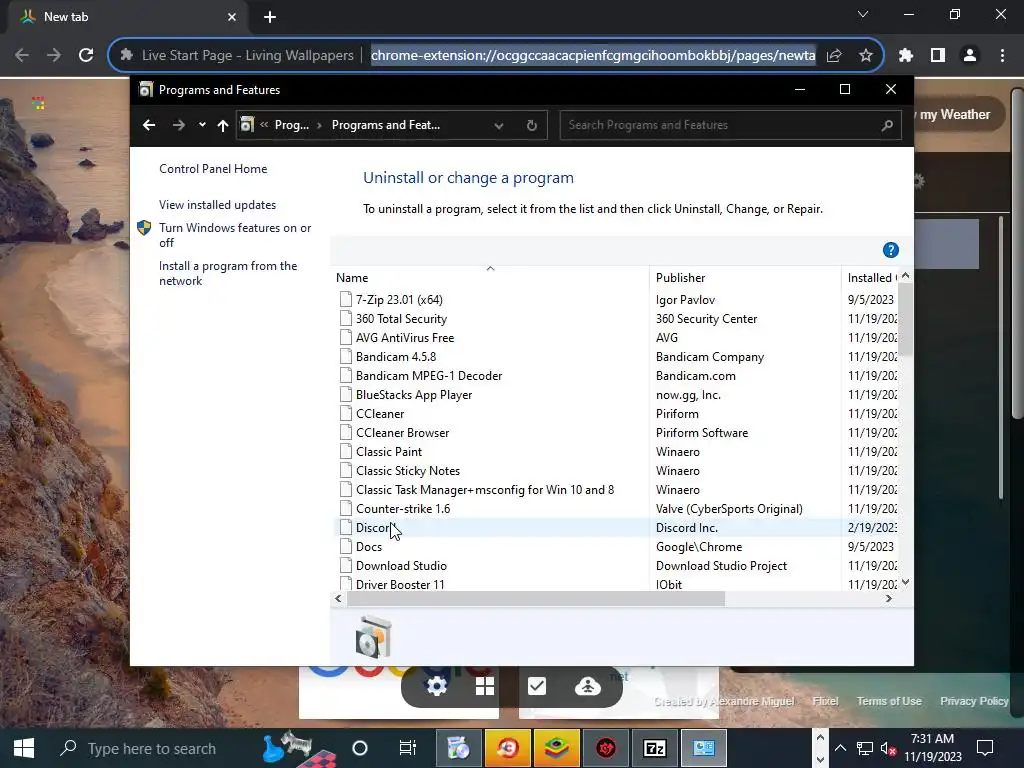Click the share page icon in the address bar

(x=834, y=56)
